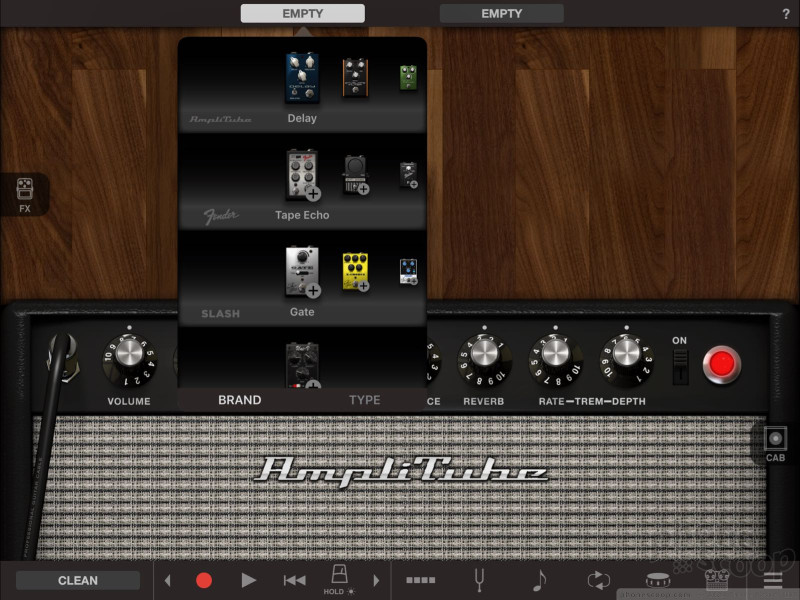Open the song player note icon
Image resolution: width=800 pixels, height=600 pixels.
click(539, 580)
